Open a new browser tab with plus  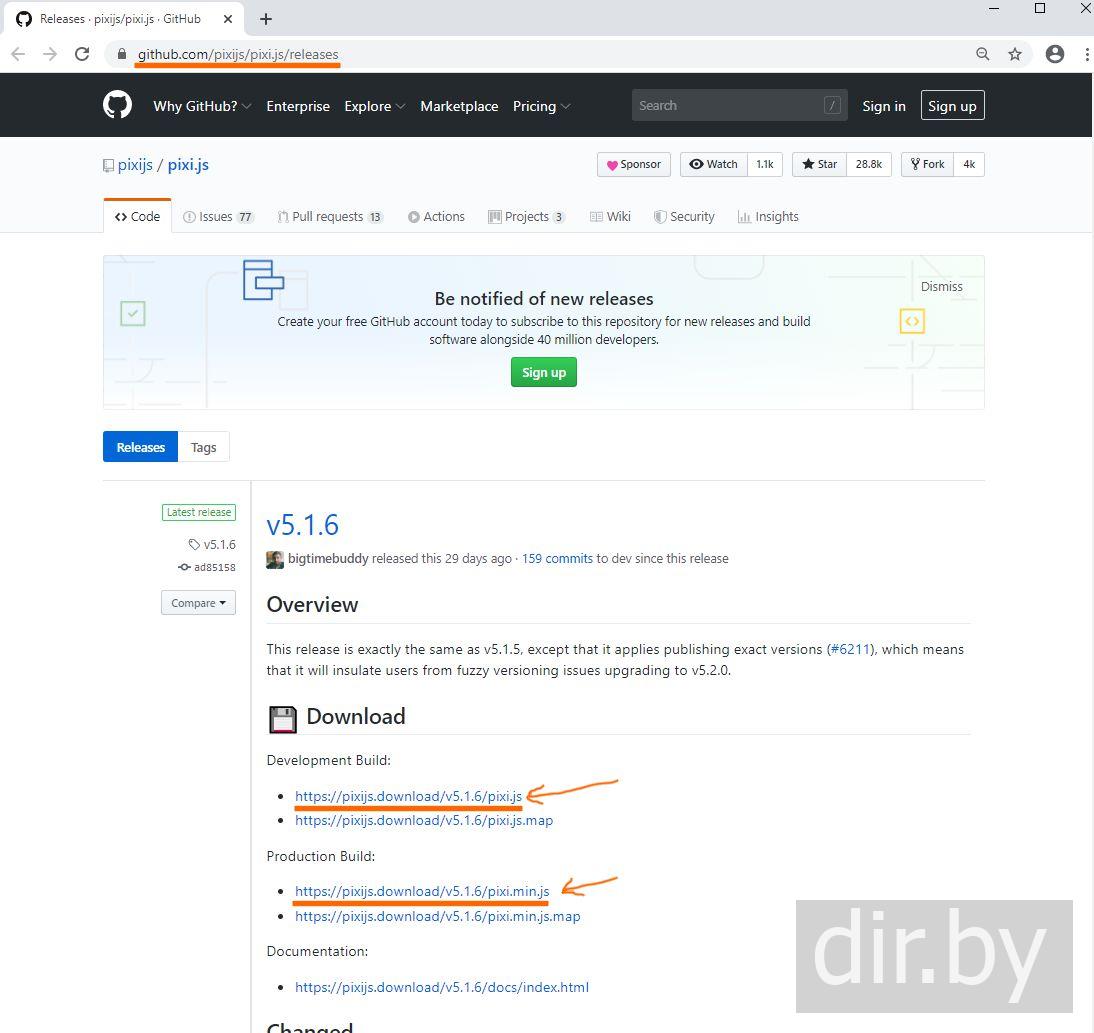coord(266,19)
